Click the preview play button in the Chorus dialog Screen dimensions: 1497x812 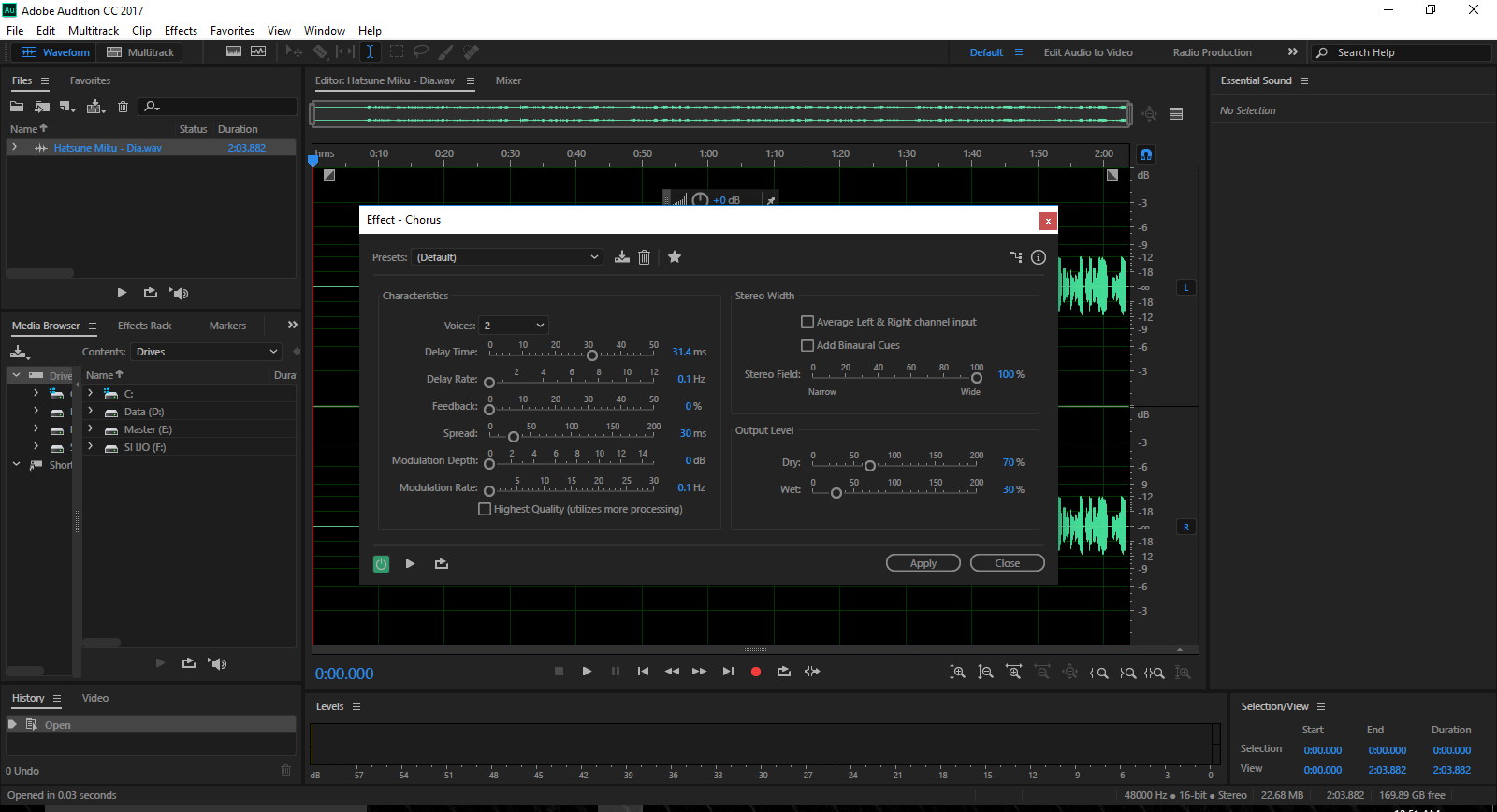(410, 564)
